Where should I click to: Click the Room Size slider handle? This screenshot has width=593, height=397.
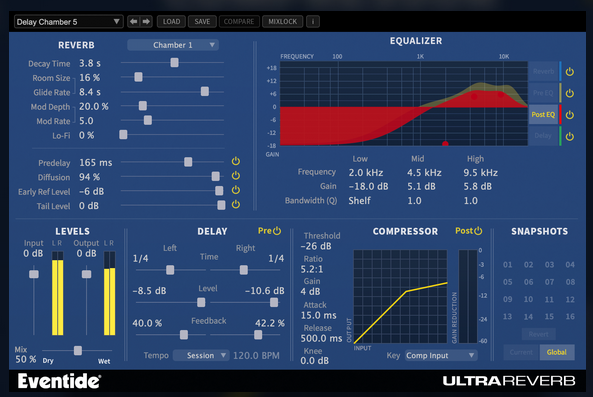[138, 77]
